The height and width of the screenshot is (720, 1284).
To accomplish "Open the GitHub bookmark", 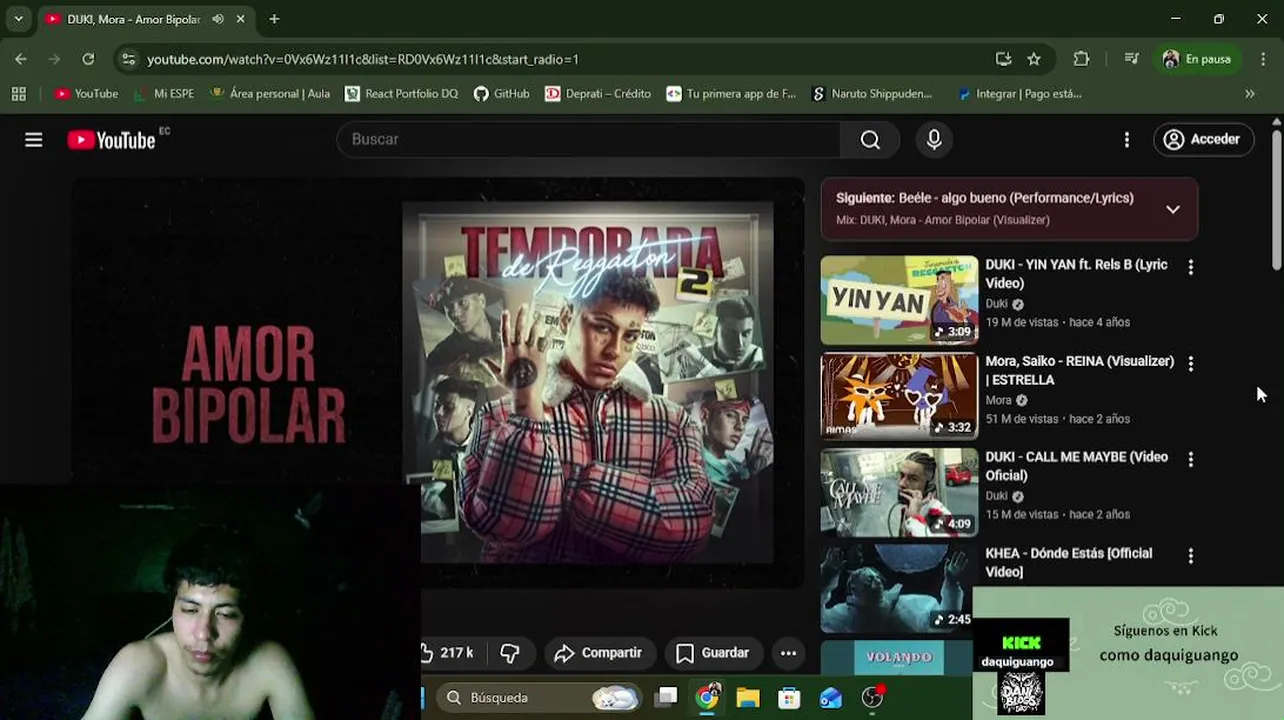I will point(502,94).
